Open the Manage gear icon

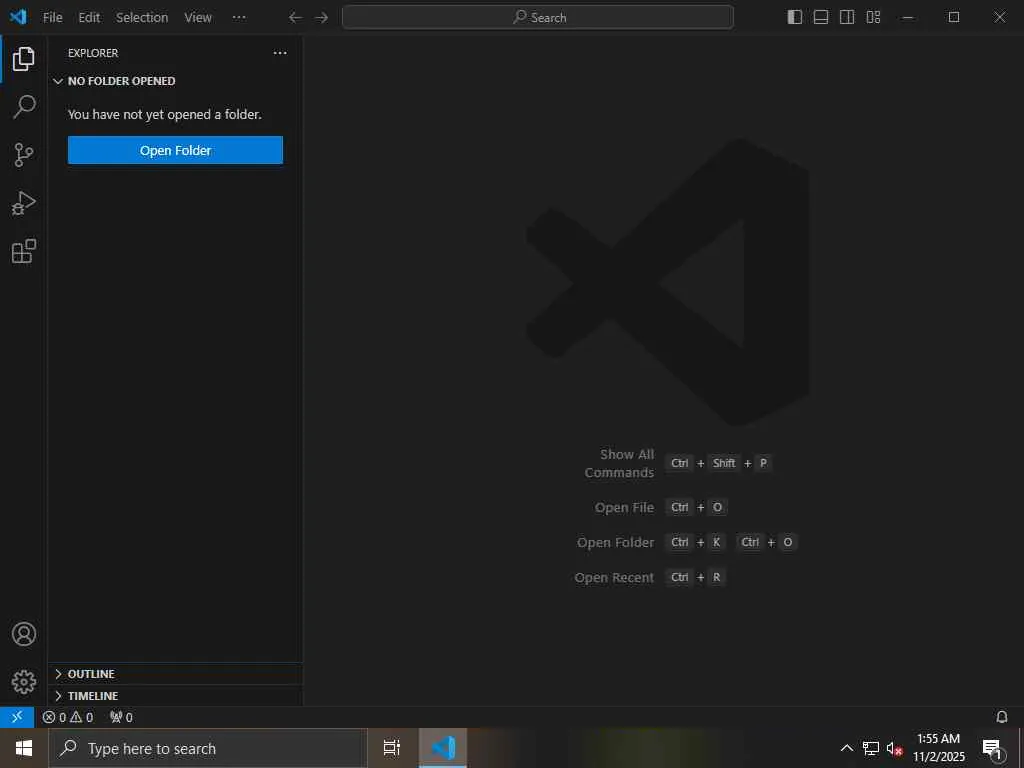click(x=24, y=682)
